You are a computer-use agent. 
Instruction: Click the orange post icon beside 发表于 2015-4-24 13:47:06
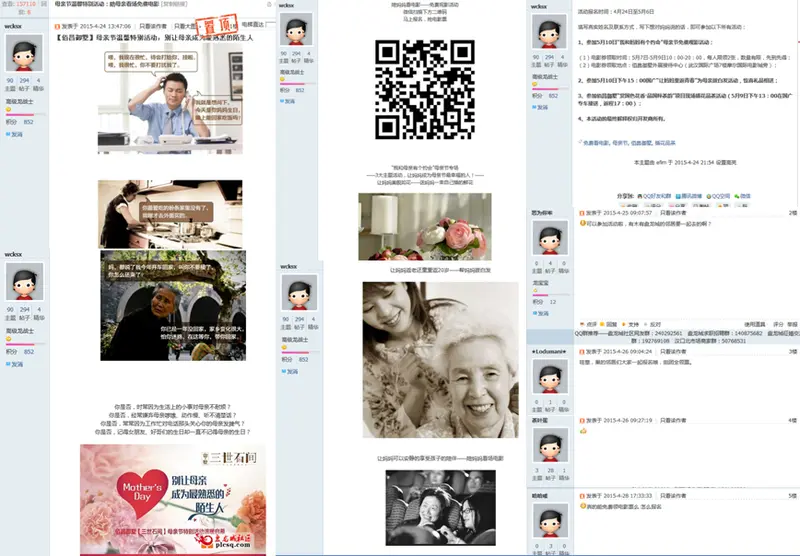[x=57, y=27]
